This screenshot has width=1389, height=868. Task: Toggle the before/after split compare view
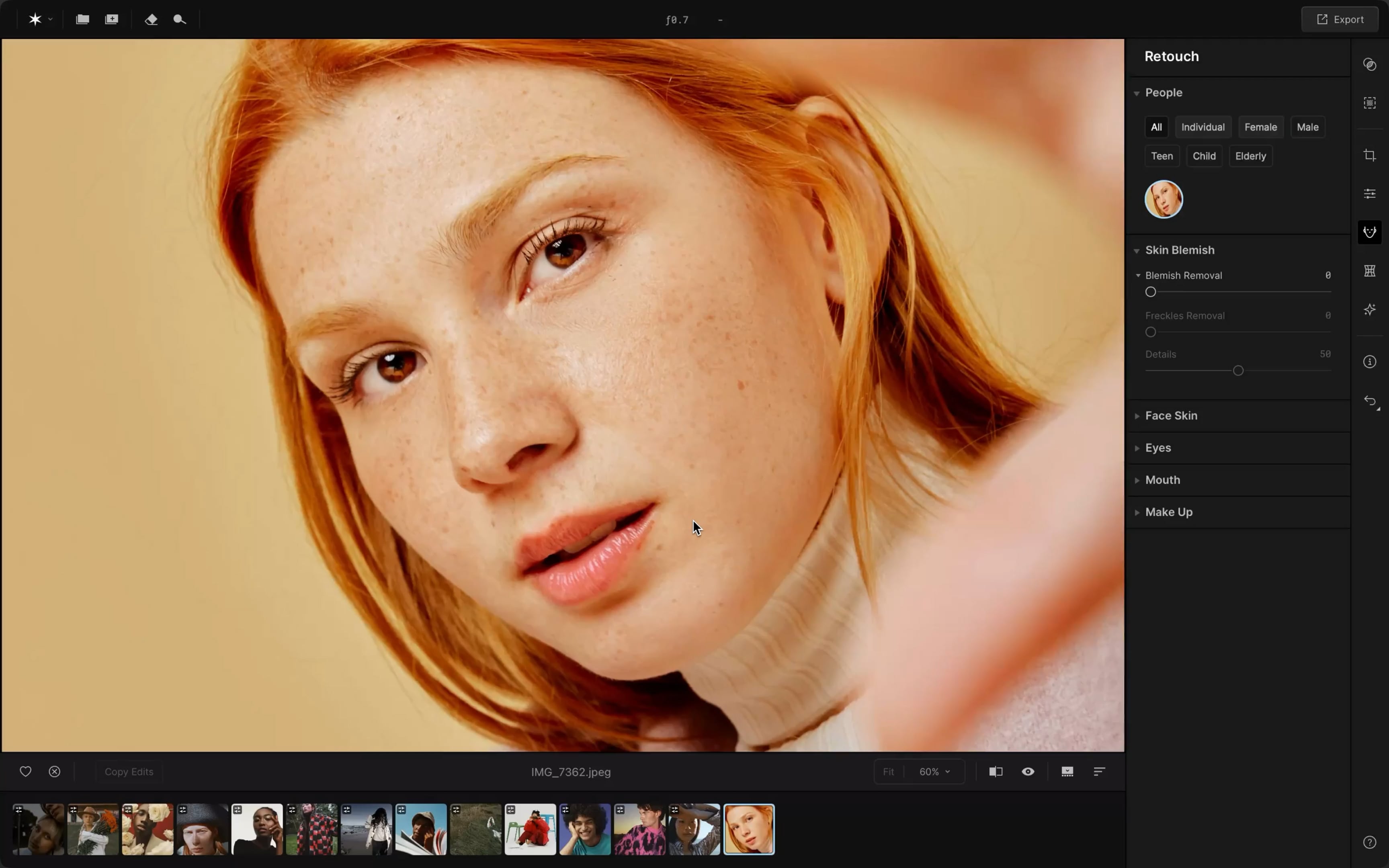(996, 772)
